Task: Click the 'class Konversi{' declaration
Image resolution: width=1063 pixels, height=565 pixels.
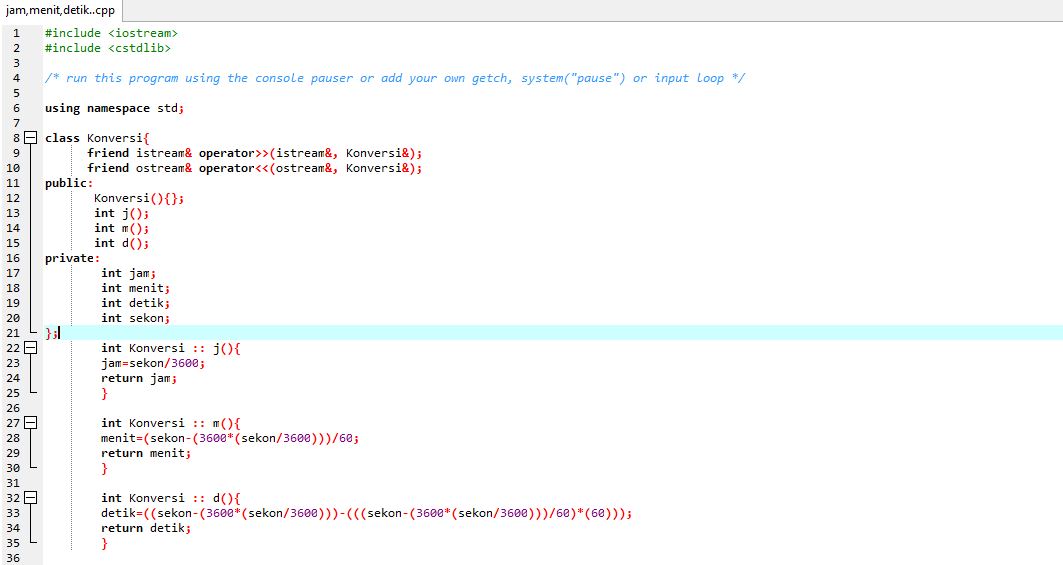Action: tap(97, 138)
